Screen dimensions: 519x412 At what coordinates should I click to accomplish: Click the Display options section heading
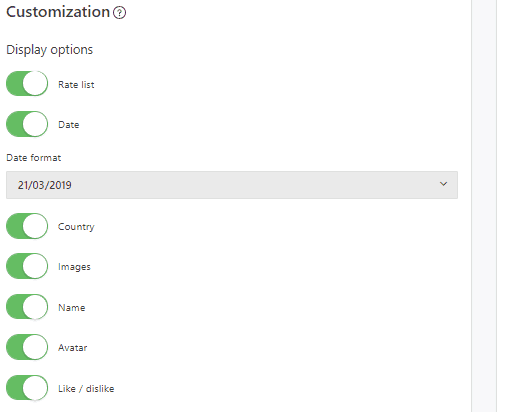[50, 50]
